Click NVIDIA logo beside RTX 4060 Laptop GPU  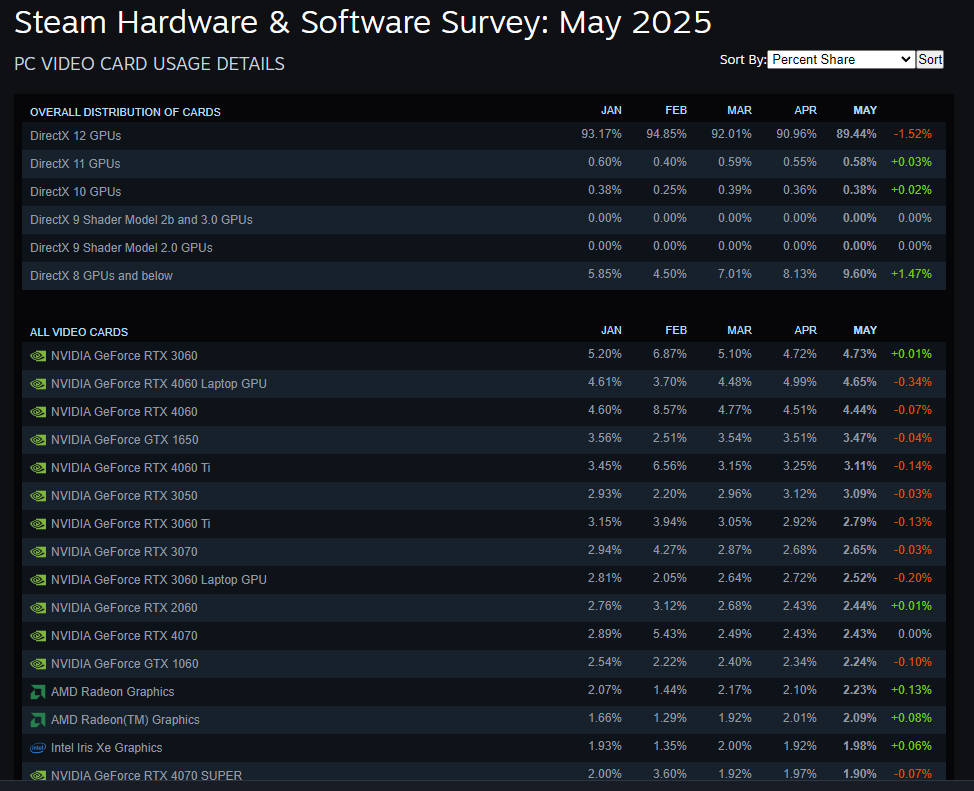pos(38,384)
